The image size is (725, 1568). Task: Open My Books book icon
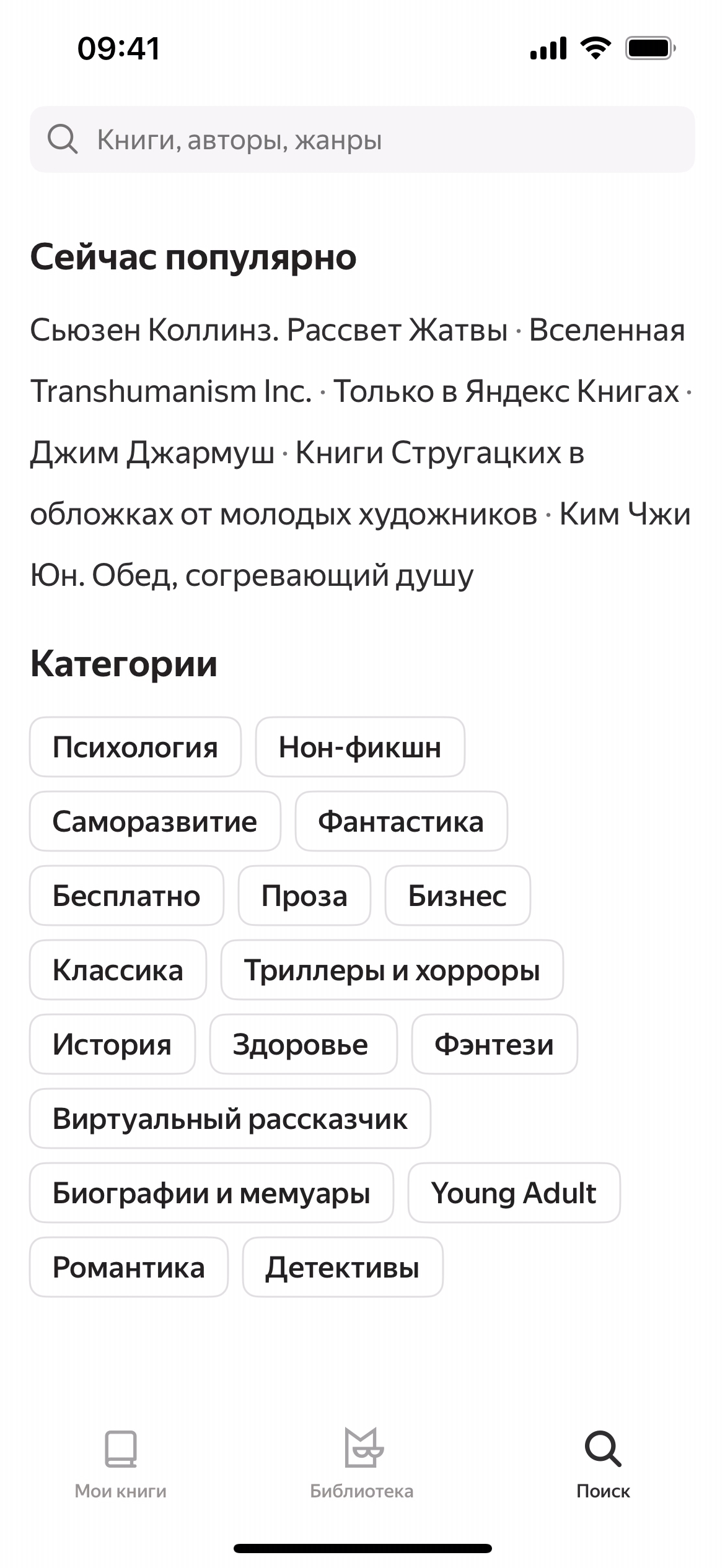pos(121,1448)
